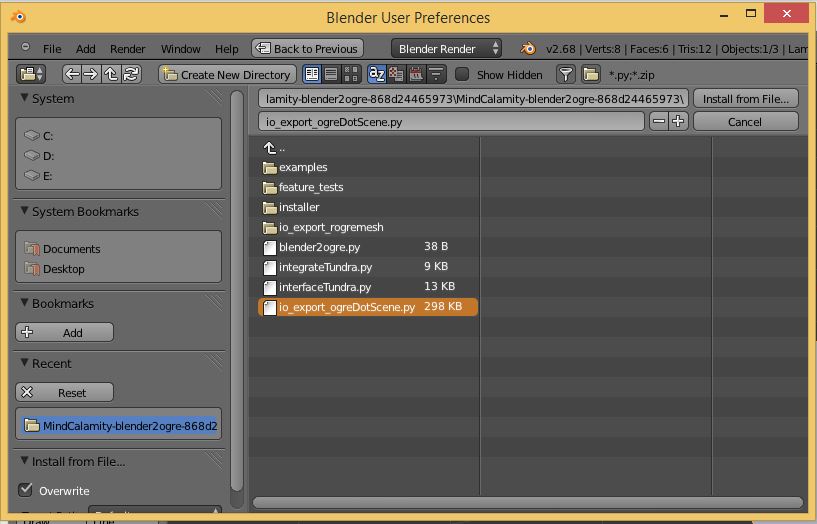This screenshot has width=817, height=524.
Task: Click file name field io_export_ogreDotScene.py
Action: point(451,122)
